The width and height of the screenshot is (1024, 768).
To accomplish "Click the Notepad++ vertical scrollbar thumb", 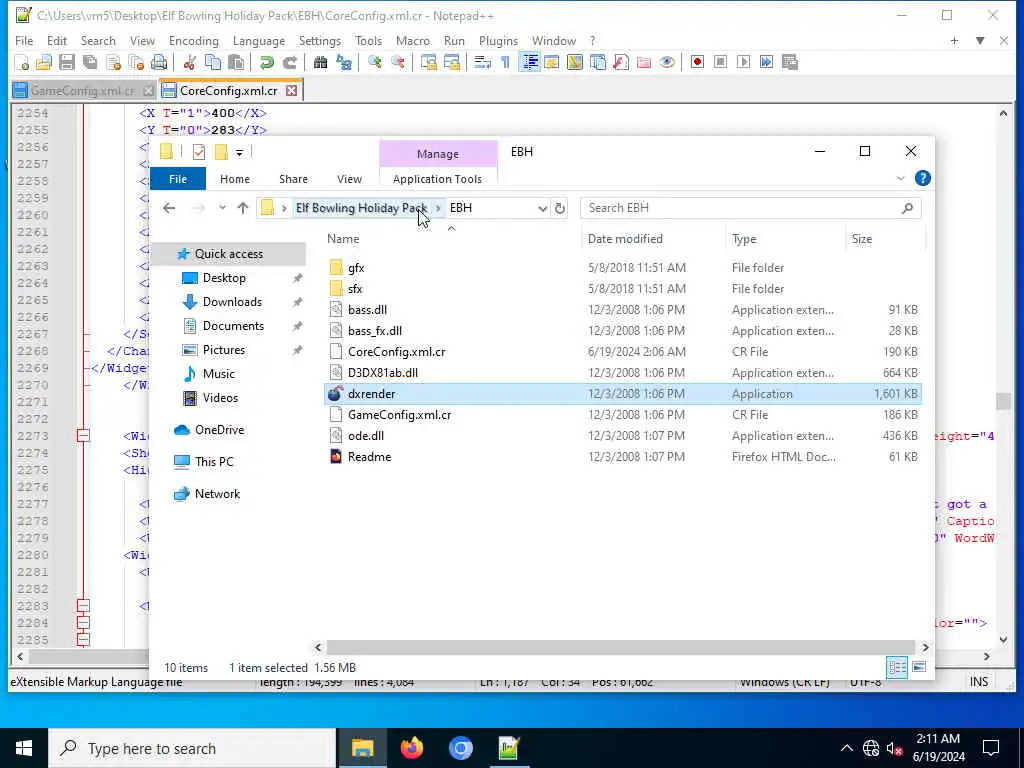I will click(x=1003, y=400).
